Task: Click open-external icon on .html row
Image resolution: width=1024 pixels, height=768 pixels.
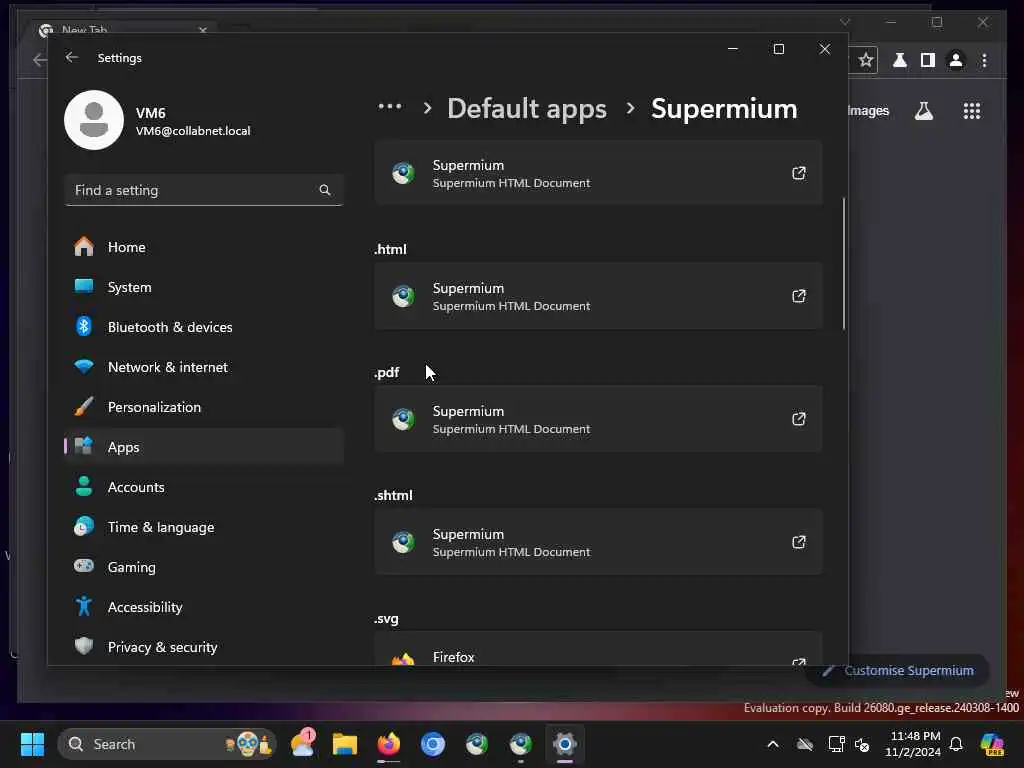Action: coord(799,296)
